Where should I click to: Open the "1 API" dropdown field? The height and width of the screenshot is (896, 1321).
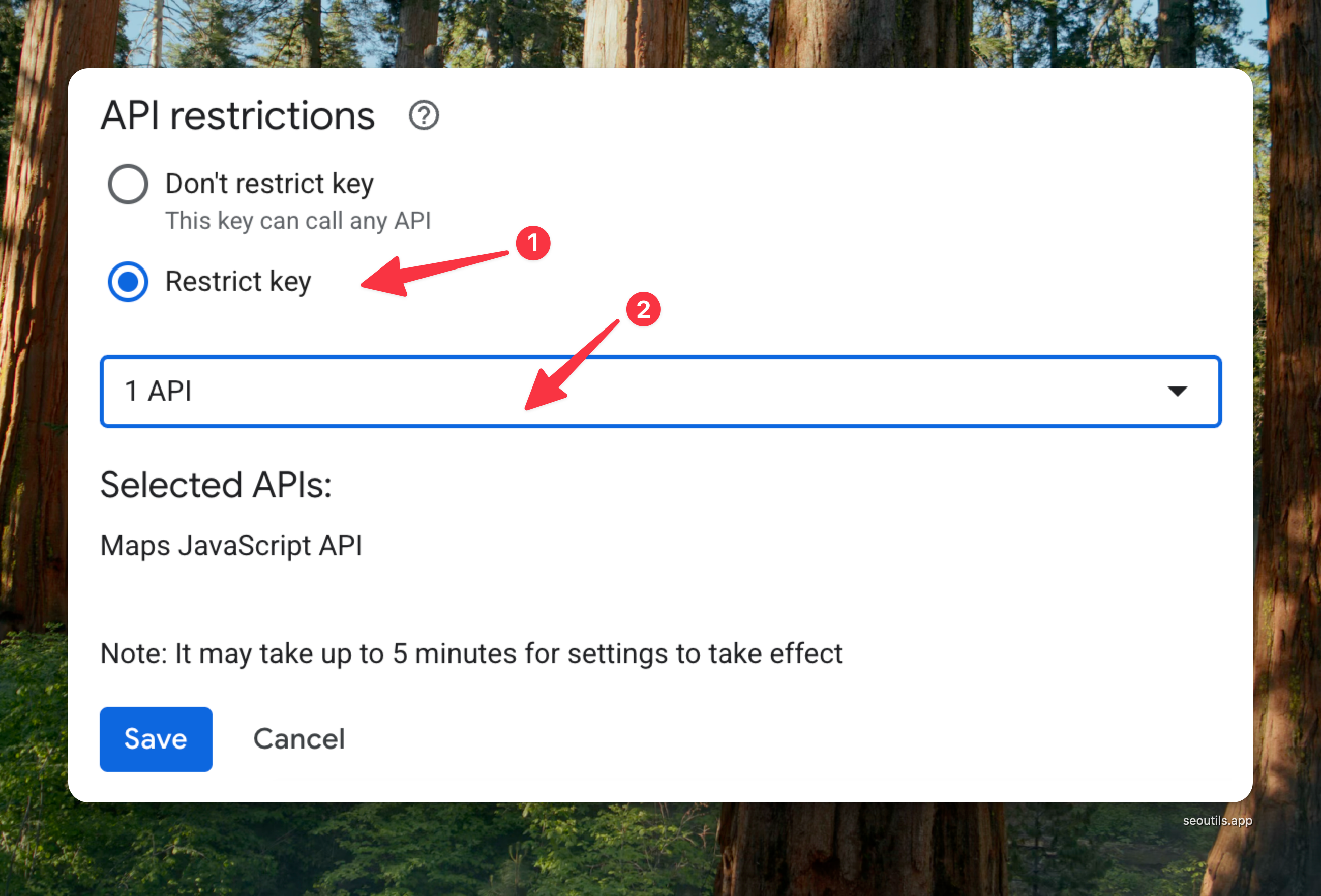pyautogui.click(x=625, y=391)
